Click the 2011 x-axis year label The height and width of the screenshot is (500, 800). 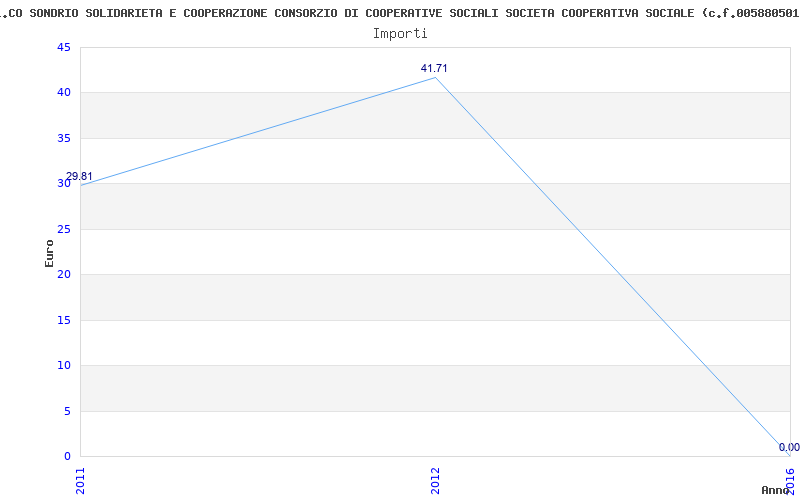click(81, 481)
